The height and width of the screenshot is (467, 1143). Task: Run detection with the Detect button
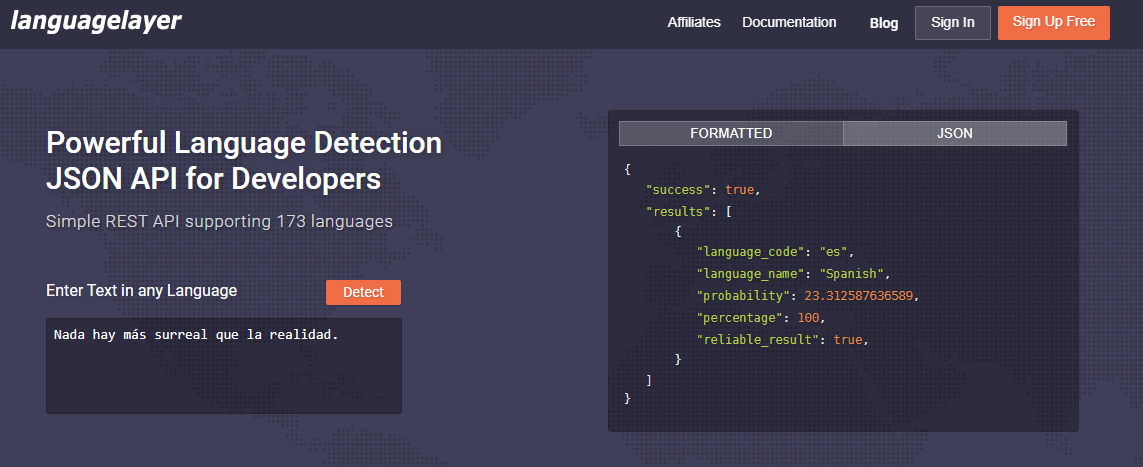(x=363, y=292)
